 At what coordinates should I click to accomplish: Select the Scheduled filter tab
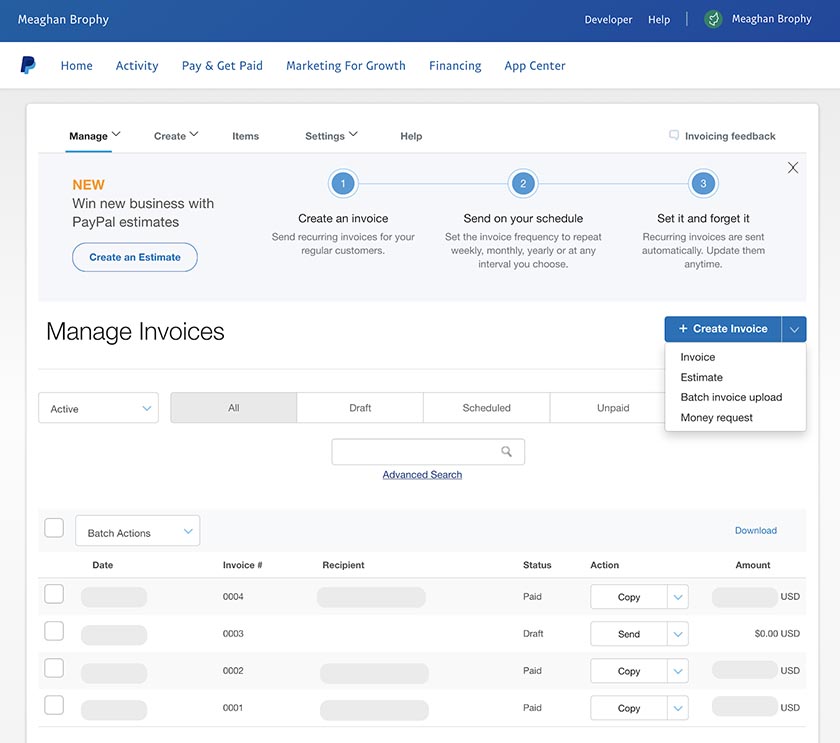[x=486, y=408]
